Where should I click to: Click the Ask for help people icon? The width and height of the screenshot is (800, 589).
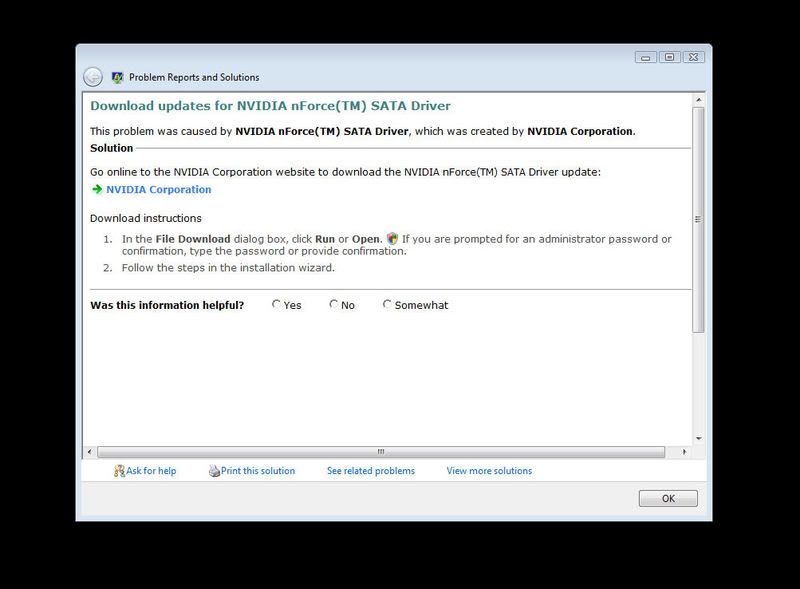click(119, 471)
